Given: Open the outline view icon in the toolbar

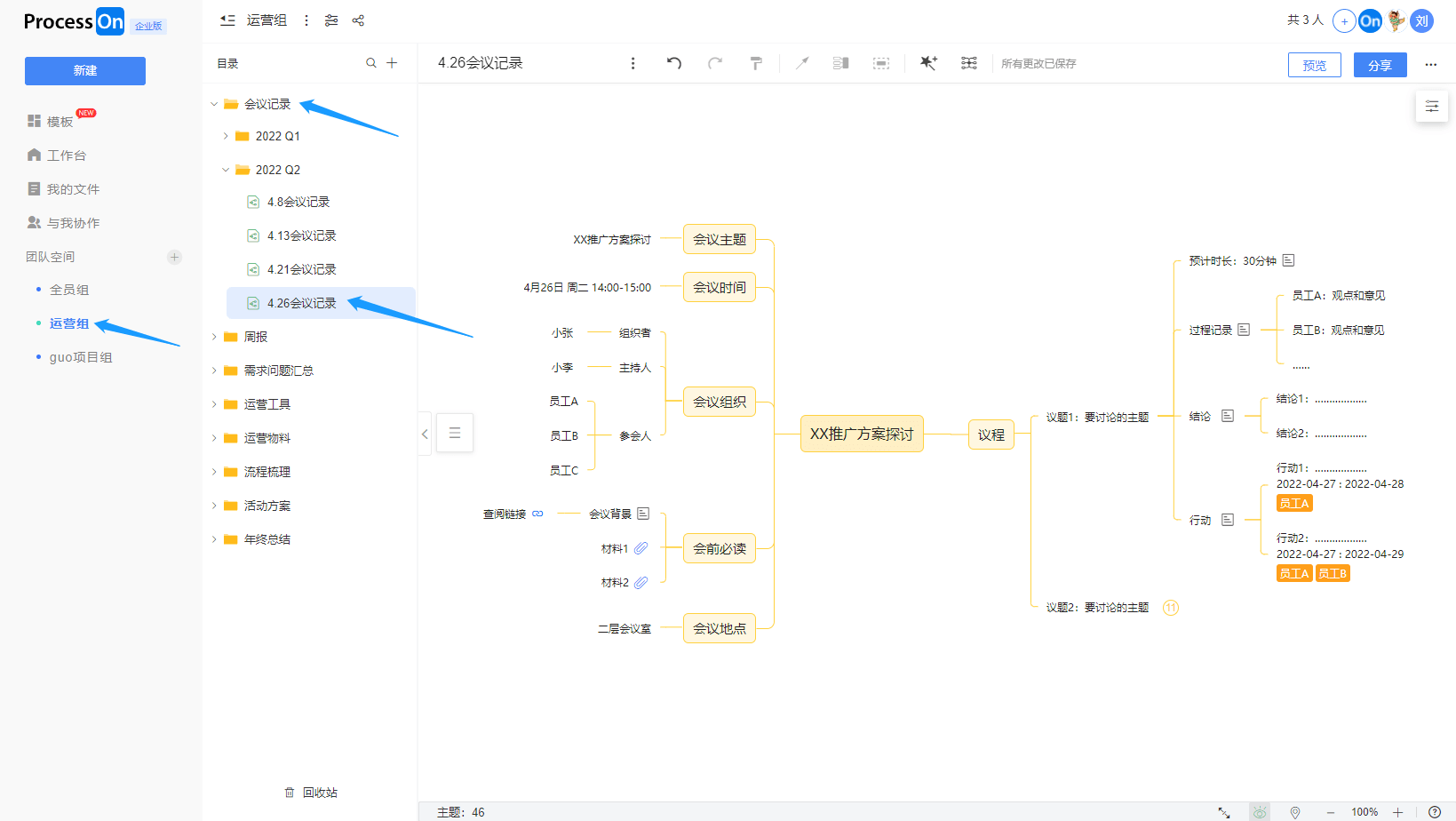Looking at the screenshot, I should (839, 63).
